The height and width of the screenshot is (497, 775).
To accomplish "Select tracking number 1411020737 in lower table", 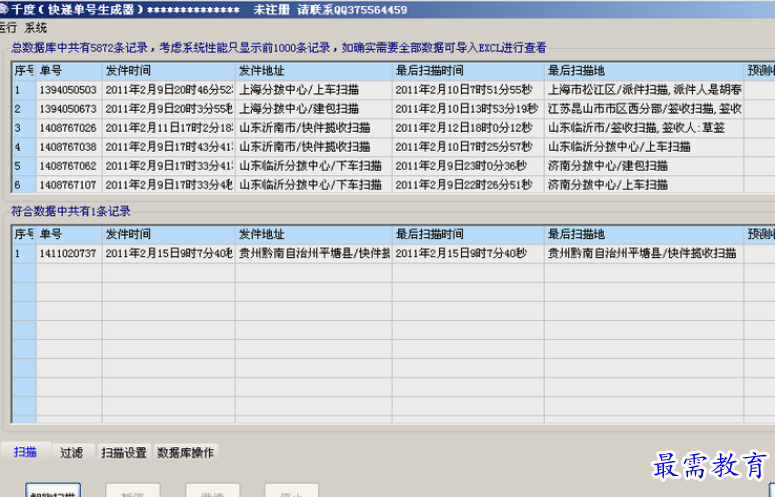I will (69, 253).
